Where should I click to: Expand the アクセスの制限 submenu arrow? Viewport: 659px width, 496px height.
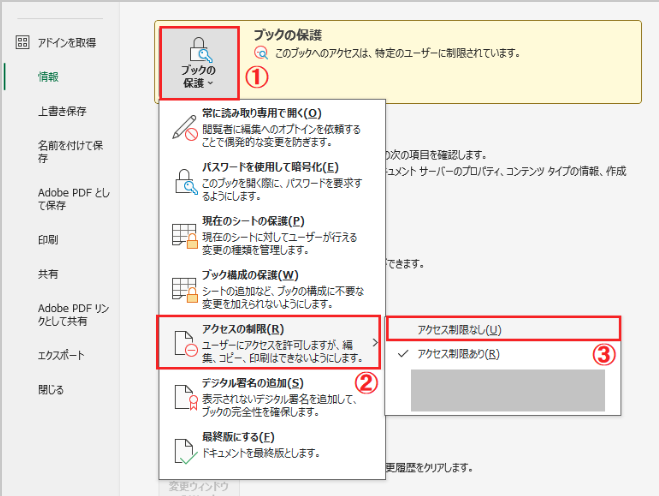pos(376,342)
